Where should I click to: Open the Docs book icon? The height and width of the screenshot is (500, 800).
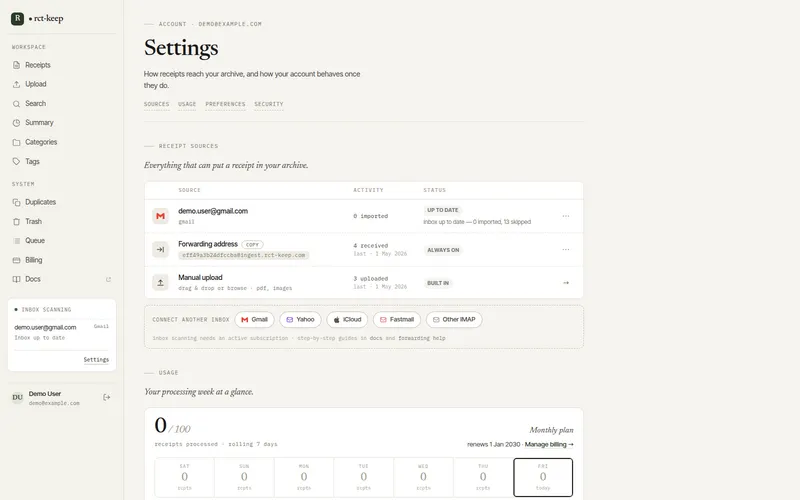(16, 279)
